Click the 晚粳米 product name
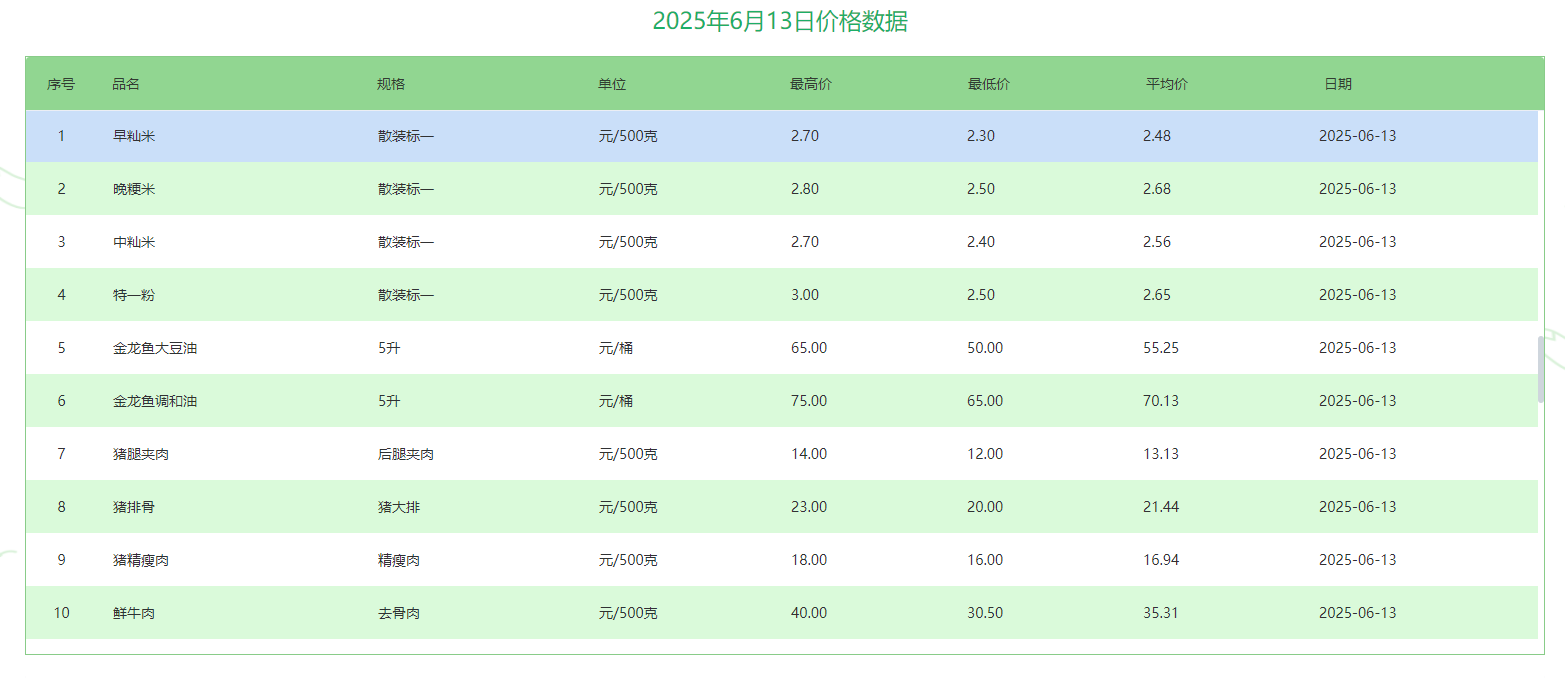1565x679 pixels. pos(134,189)
